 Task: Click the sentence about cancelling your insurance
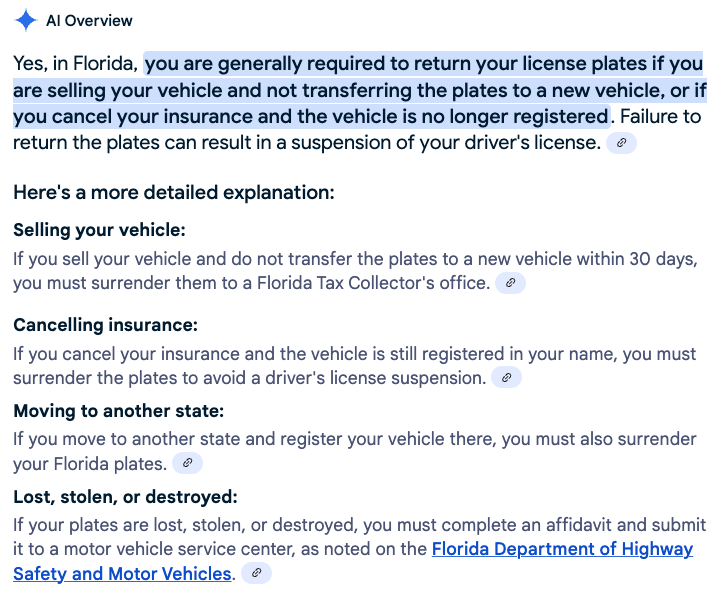click(x=355, y=366)
